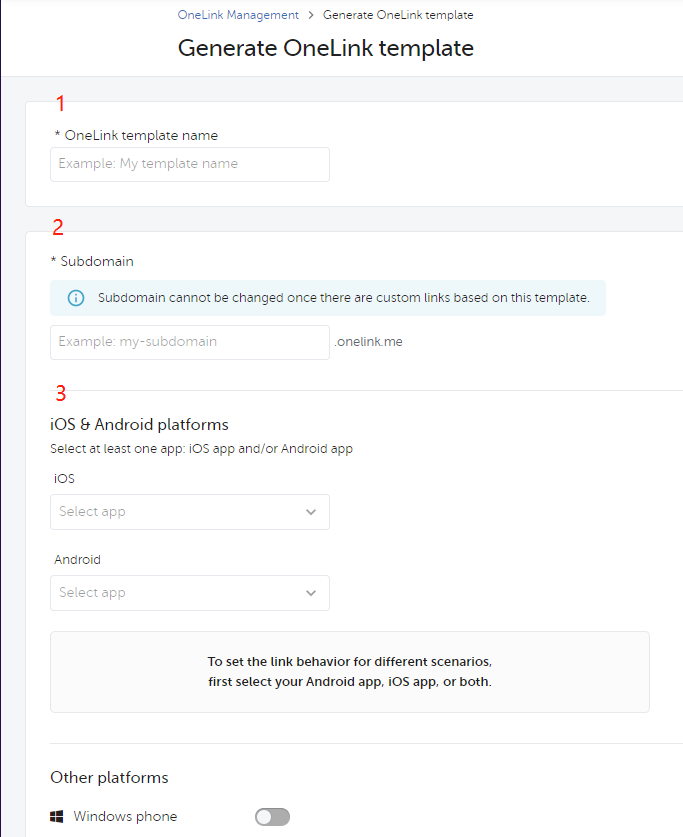Screen dimensions: 683x837
Task: Go to OneLink Management breadcrumb
Action: pos(238,16)
